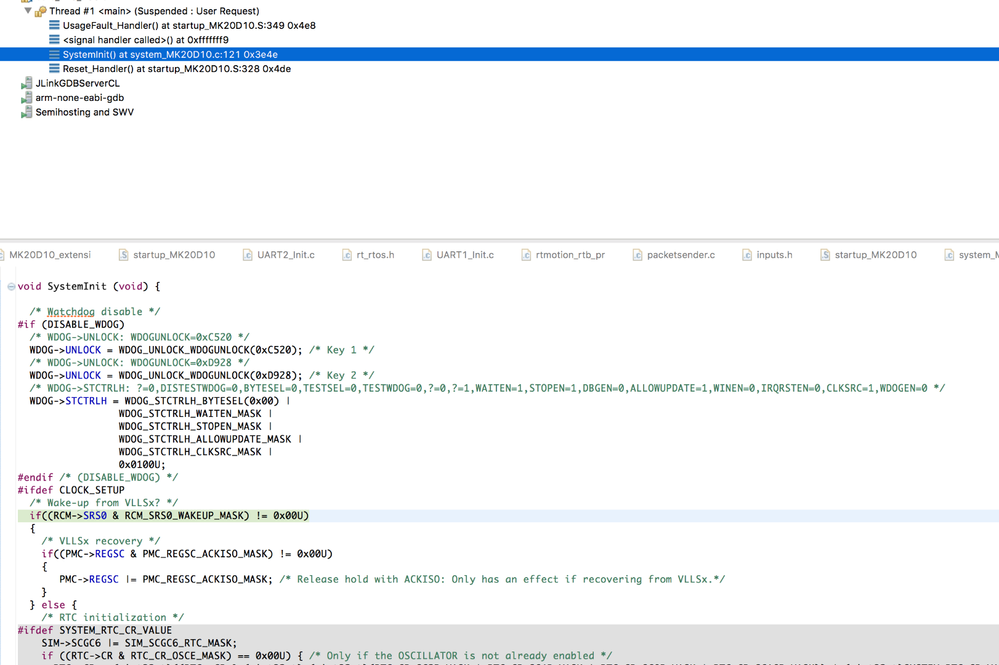The height and width of the screenshot is (665, 999).
Task: Click the 'Wake-up from VLLSx?' comment
Action: click(x=103, y=503)
